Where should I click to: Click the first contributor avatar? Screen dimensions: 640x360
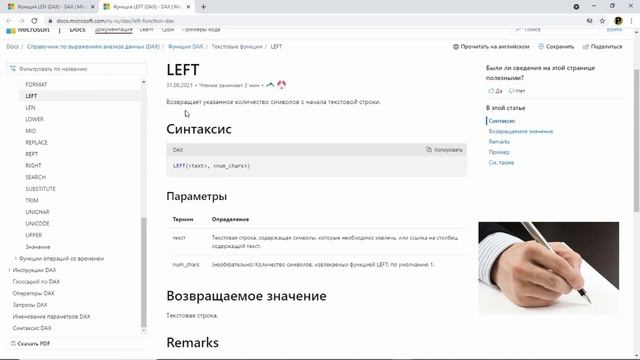(270, 85)
